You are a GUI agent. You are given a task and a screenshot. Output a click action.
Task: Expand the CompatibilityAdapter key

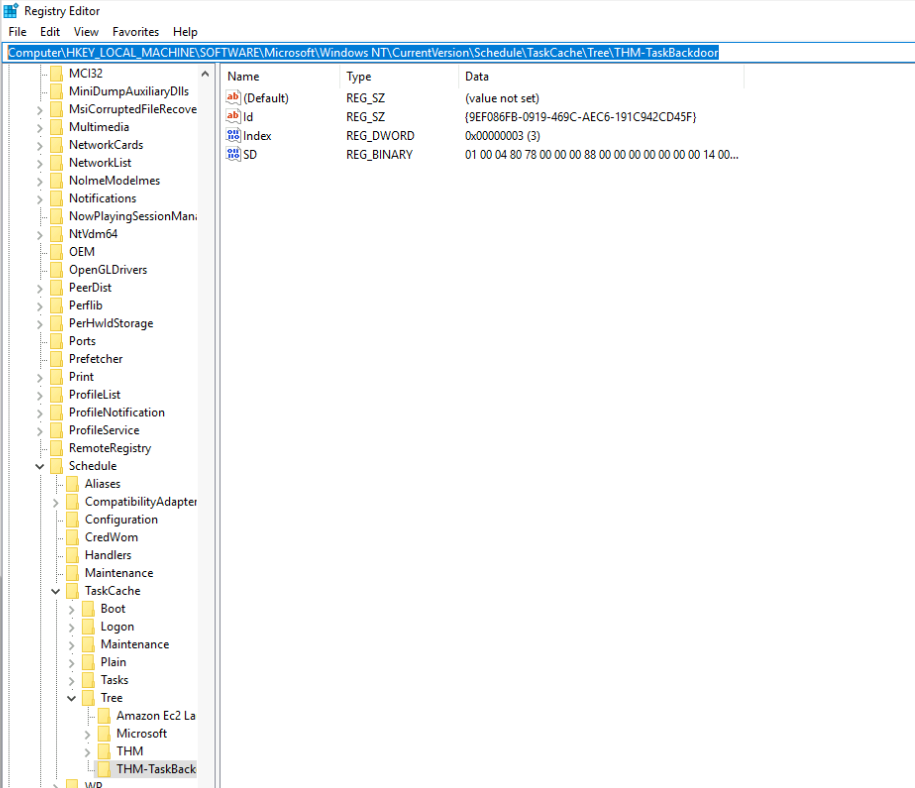coord(55,502)
